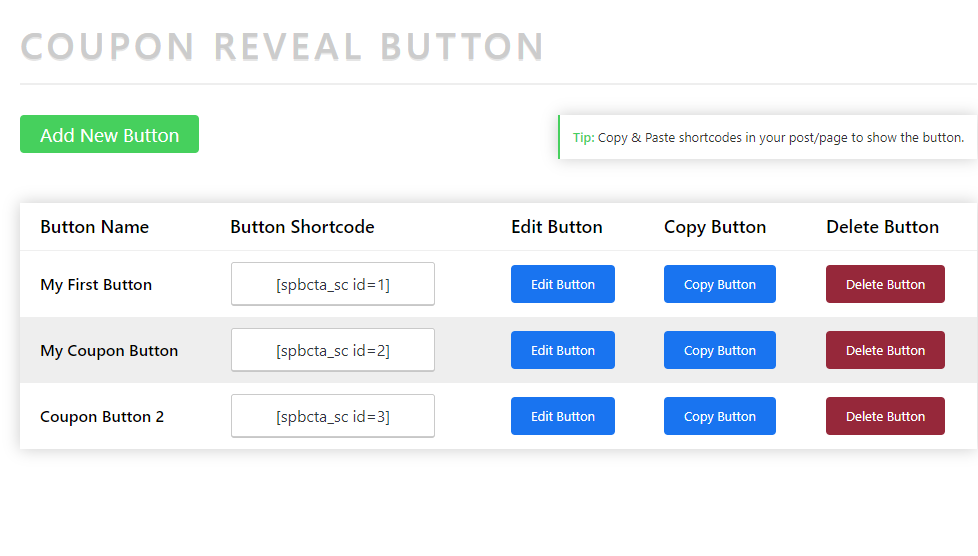Click the My Coupon Button name
Screen dimensions: 978x556
(109, 351)
